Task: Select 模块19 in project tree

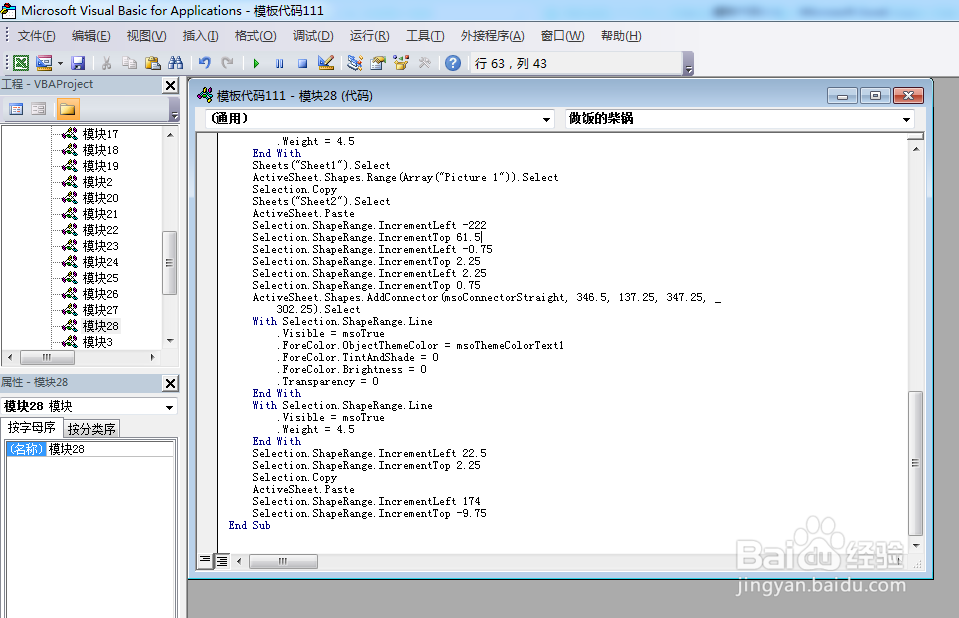Action: click(x=100, y=166)
